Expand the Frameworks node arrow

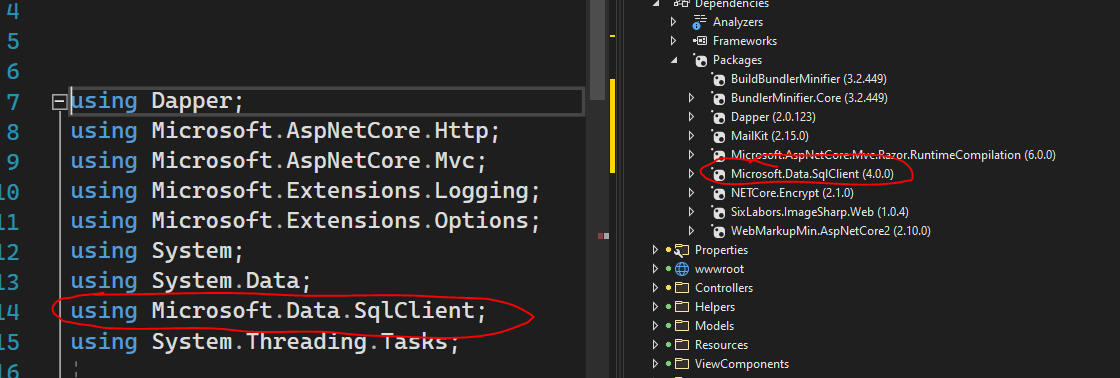point(674,41)
